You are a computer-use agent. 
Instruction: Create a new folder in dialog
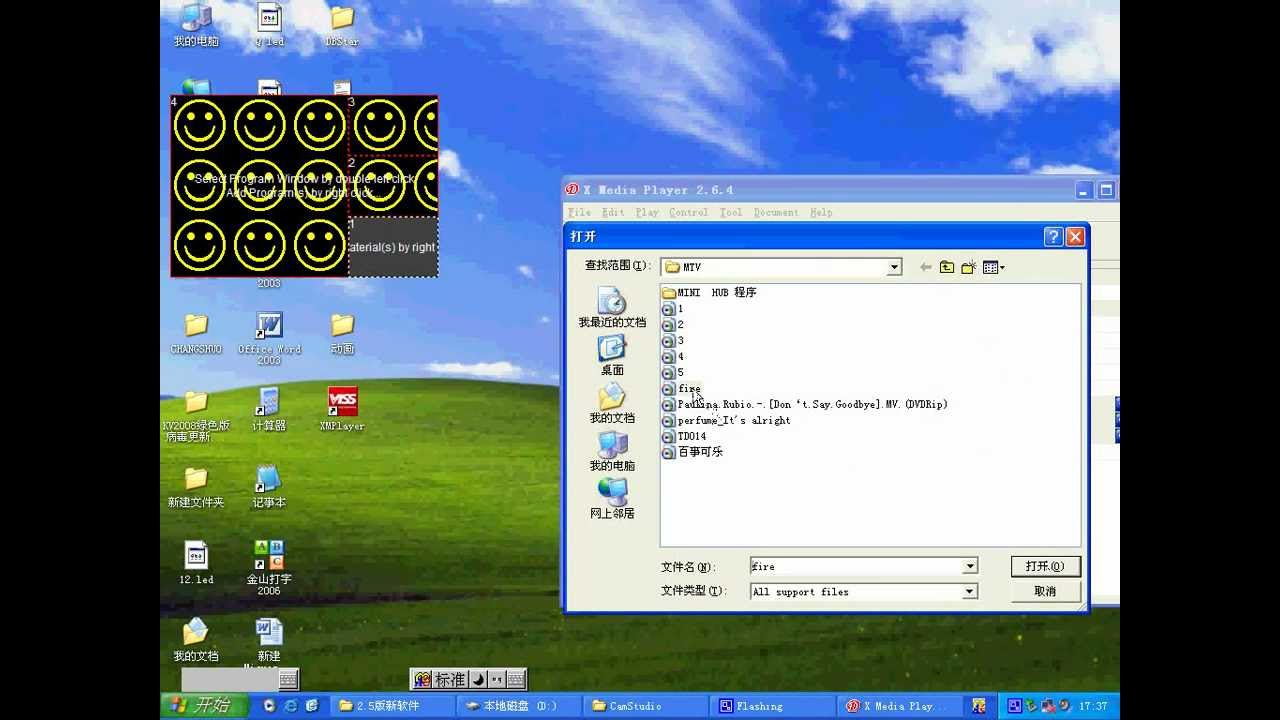[968, 267]
